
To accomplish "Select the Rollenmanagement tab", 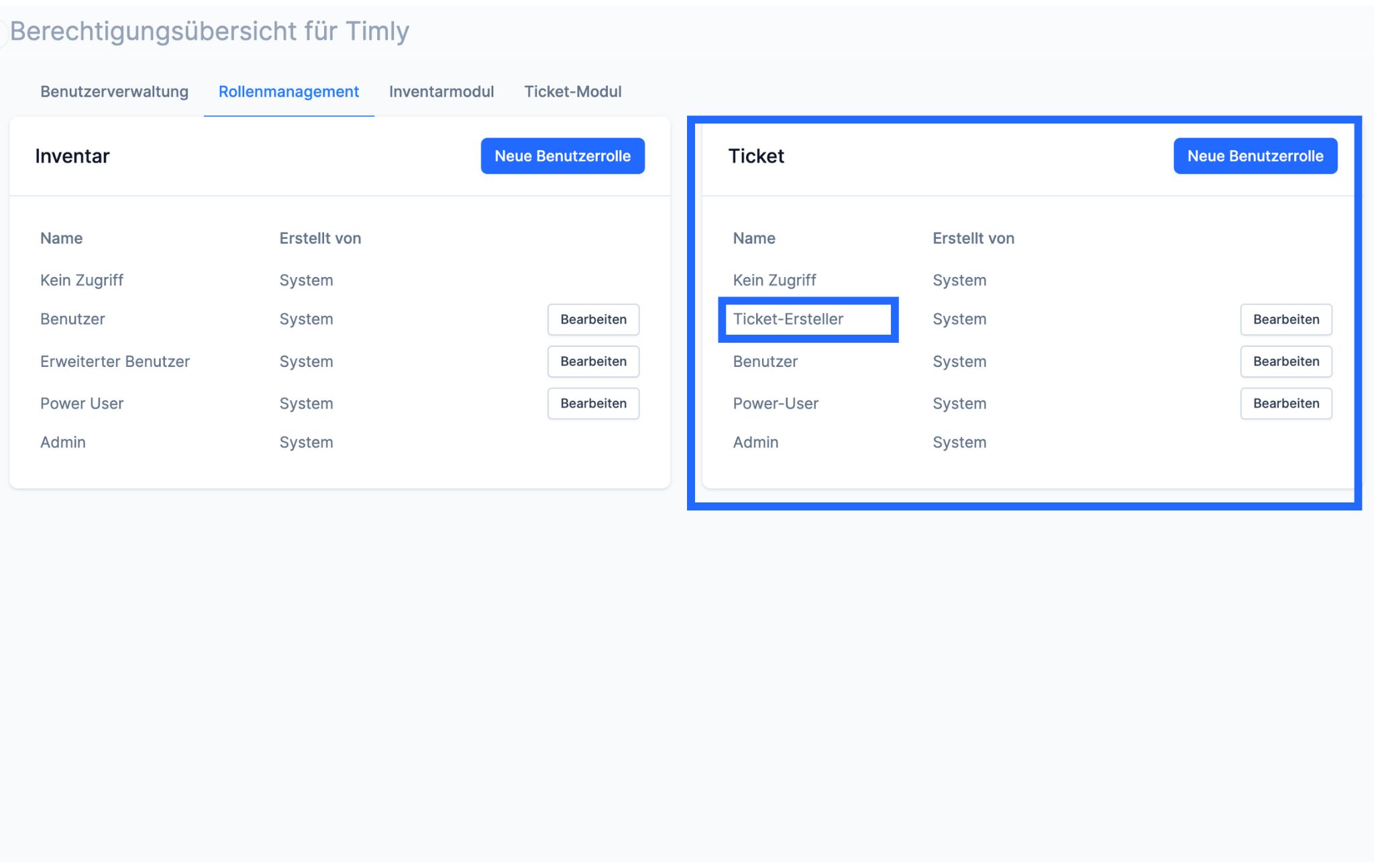I will 288,91.
